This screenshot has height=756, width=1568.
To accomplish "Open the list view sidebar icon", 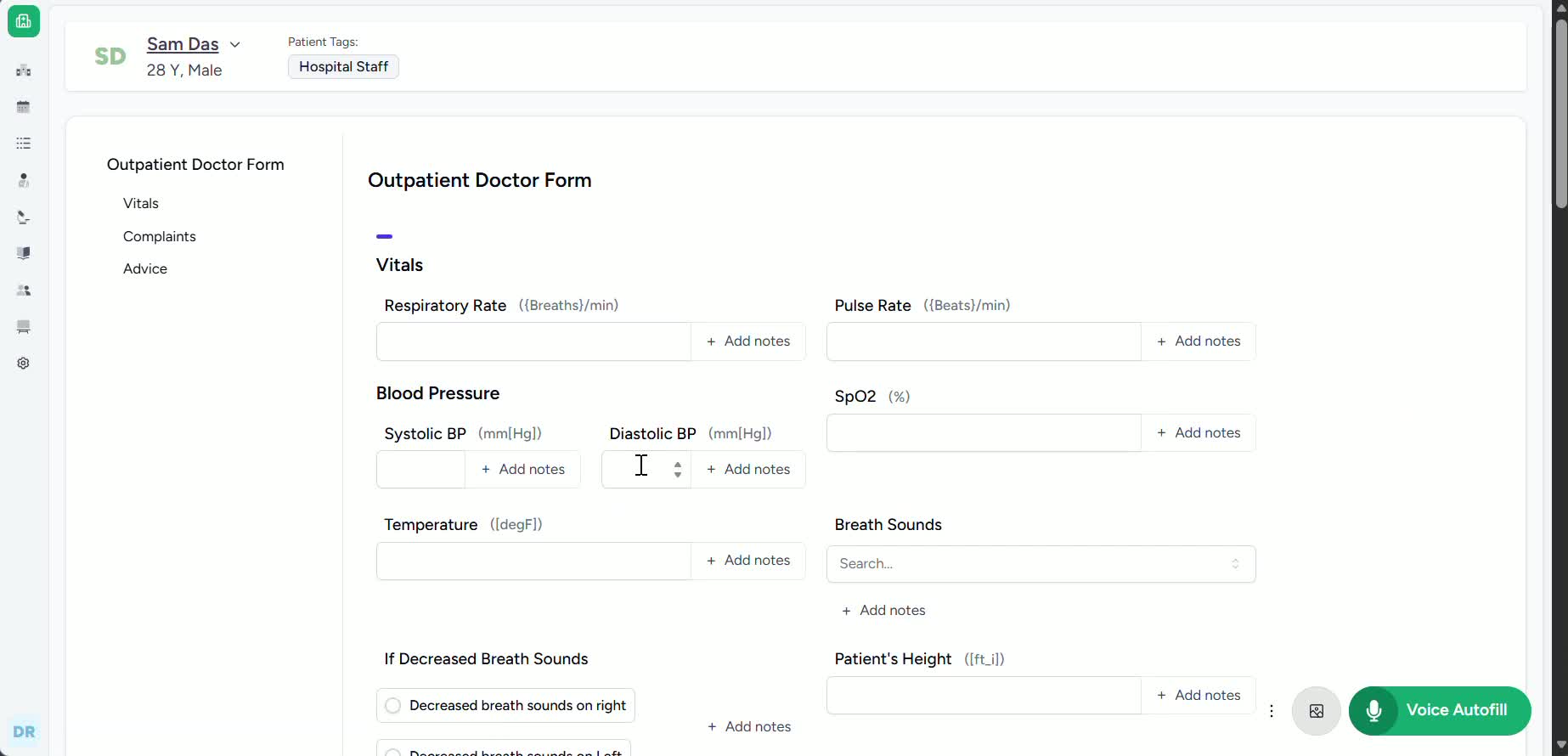I will click(x=24, y=144).
